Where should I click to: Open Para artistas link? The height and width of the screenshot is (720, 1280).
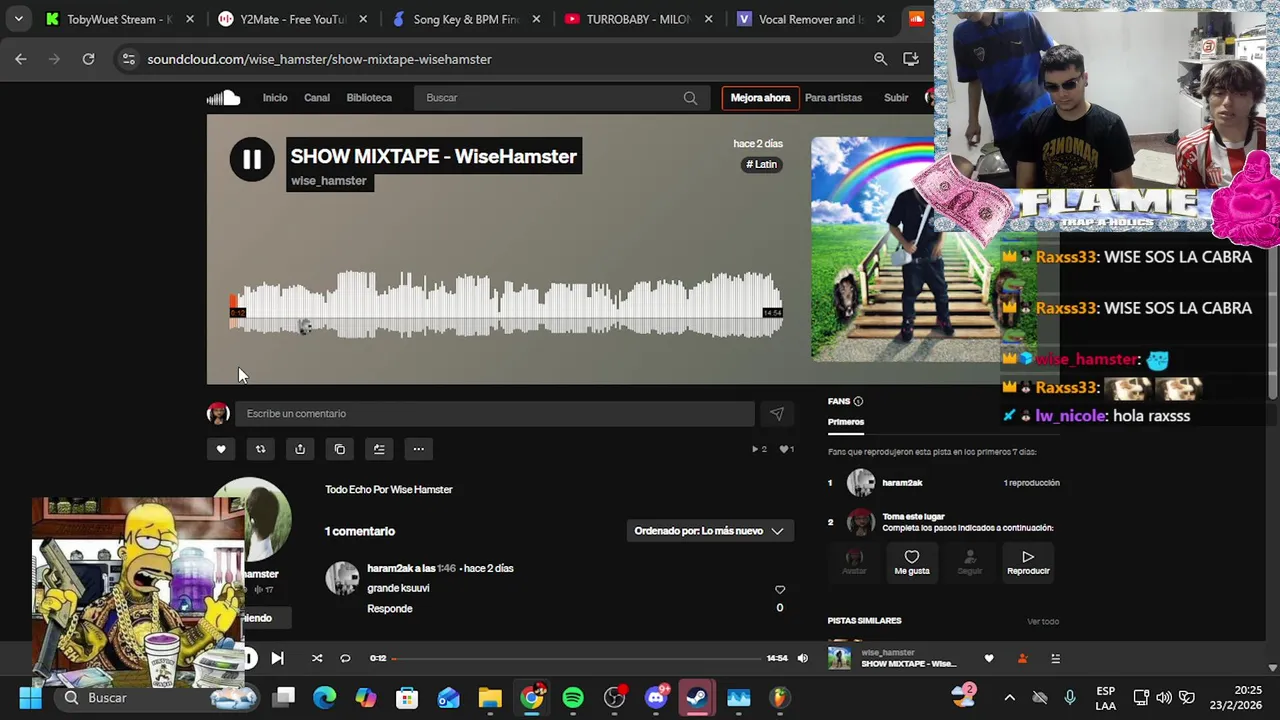point(833,98)
